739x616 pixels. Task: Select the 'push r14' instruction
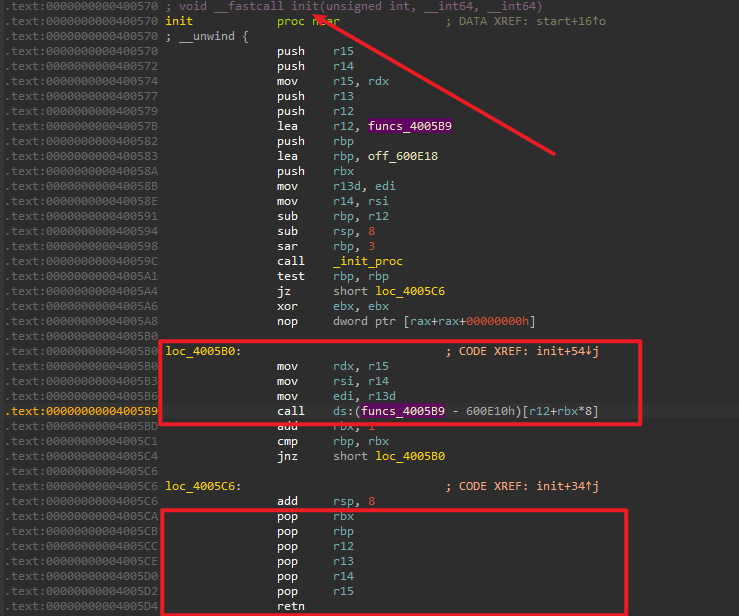tap(315, 66)
